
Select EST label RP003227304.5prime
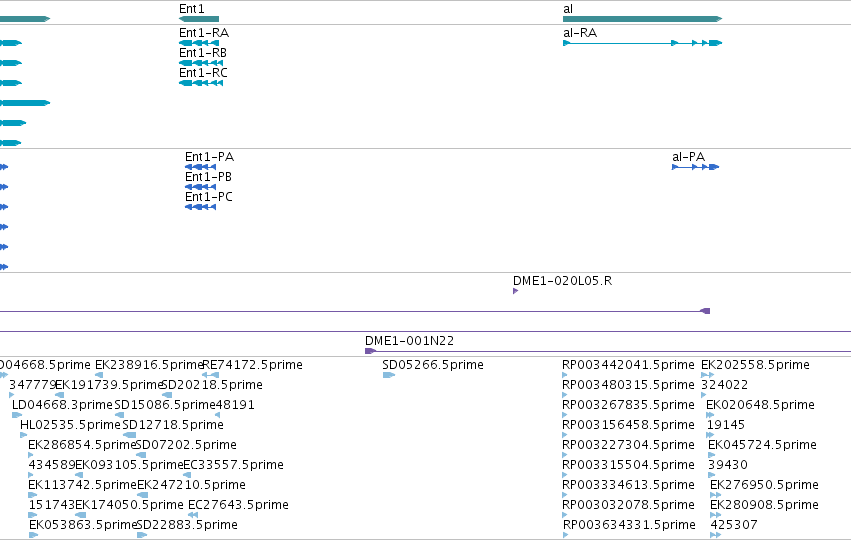coord(628,445)
